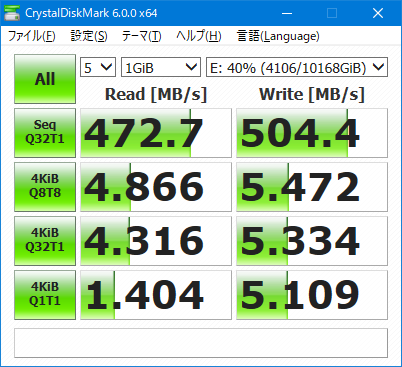Run the 4KiB Q32T1 benchmark
The width and height of the screenshot is (402, 367).
coord(45,241)
